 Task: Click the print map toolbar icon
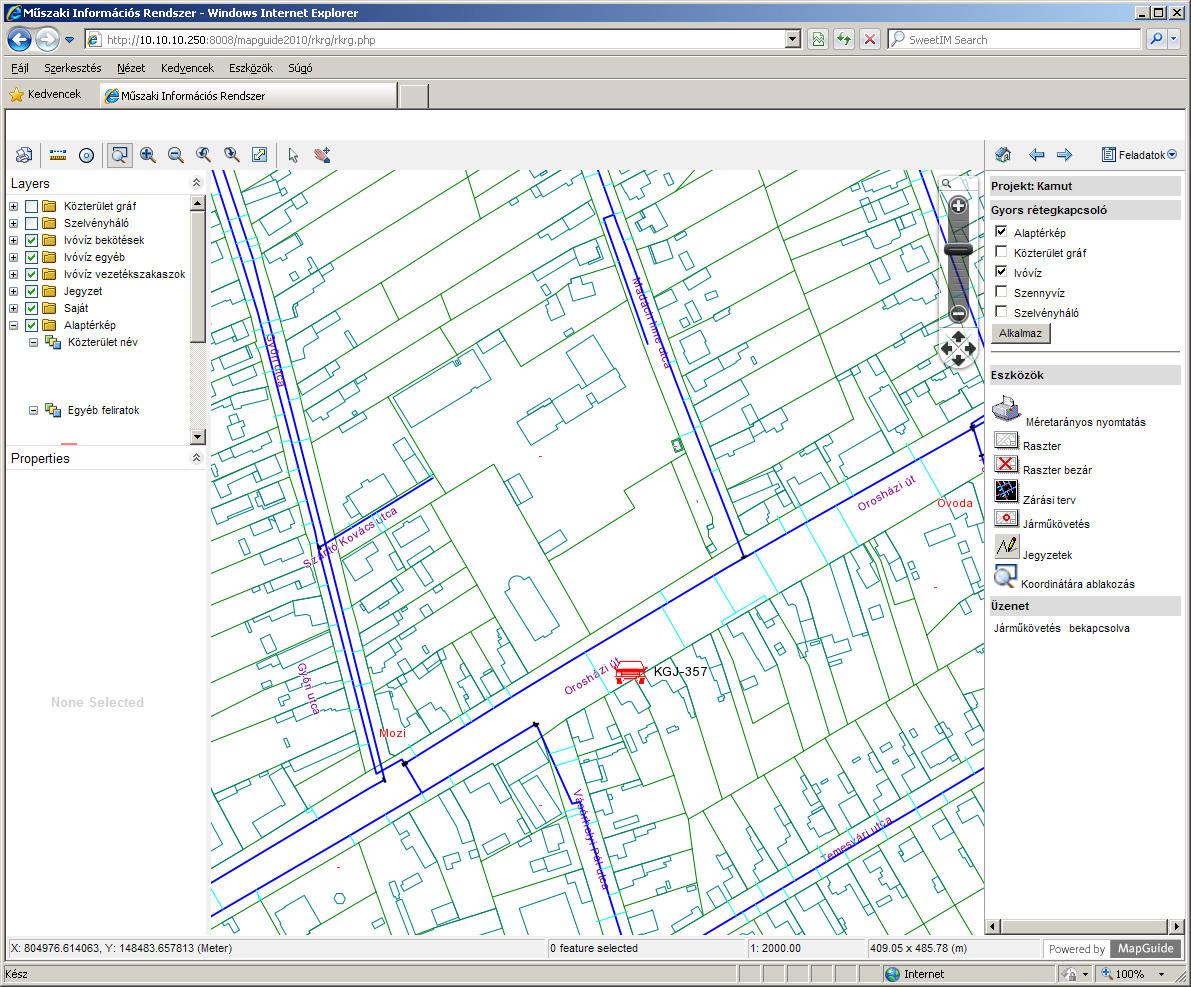[24, 155]
